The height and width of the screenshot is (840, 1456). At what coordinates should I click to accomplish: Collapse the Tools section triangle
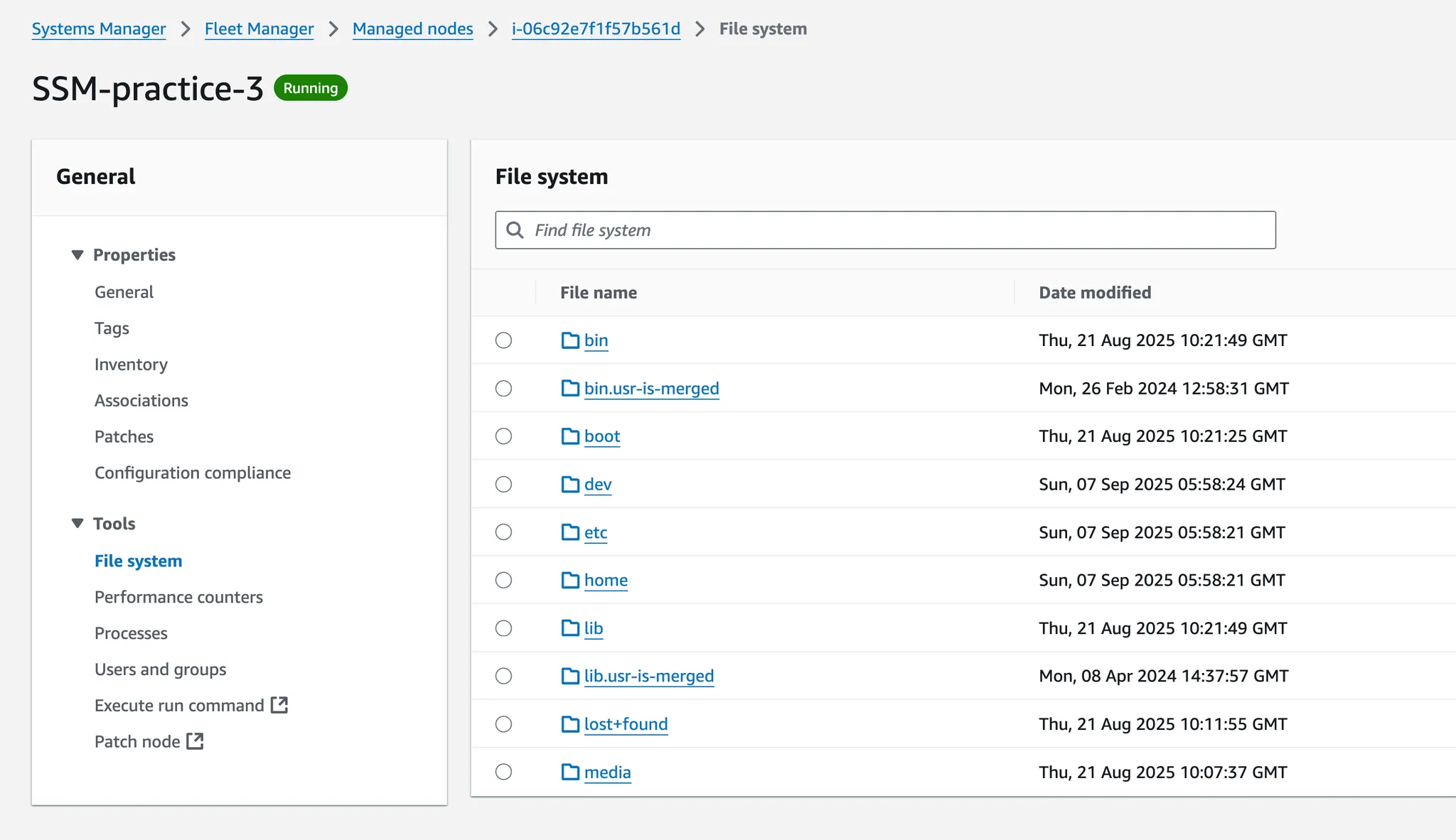pos(77,524)
